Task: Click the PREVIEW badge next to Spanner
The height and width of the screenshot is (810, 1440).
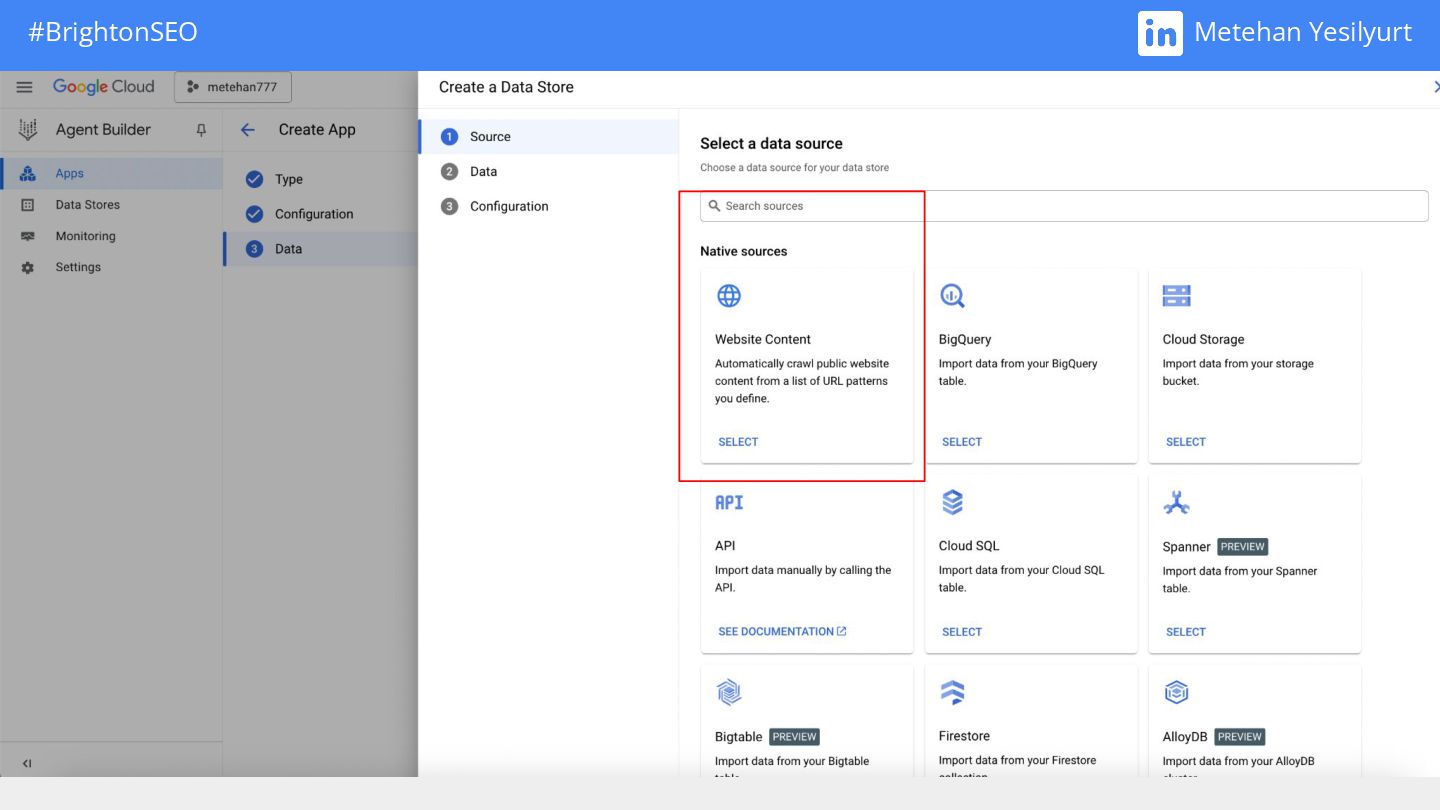Action: [x=1243, y=547]
